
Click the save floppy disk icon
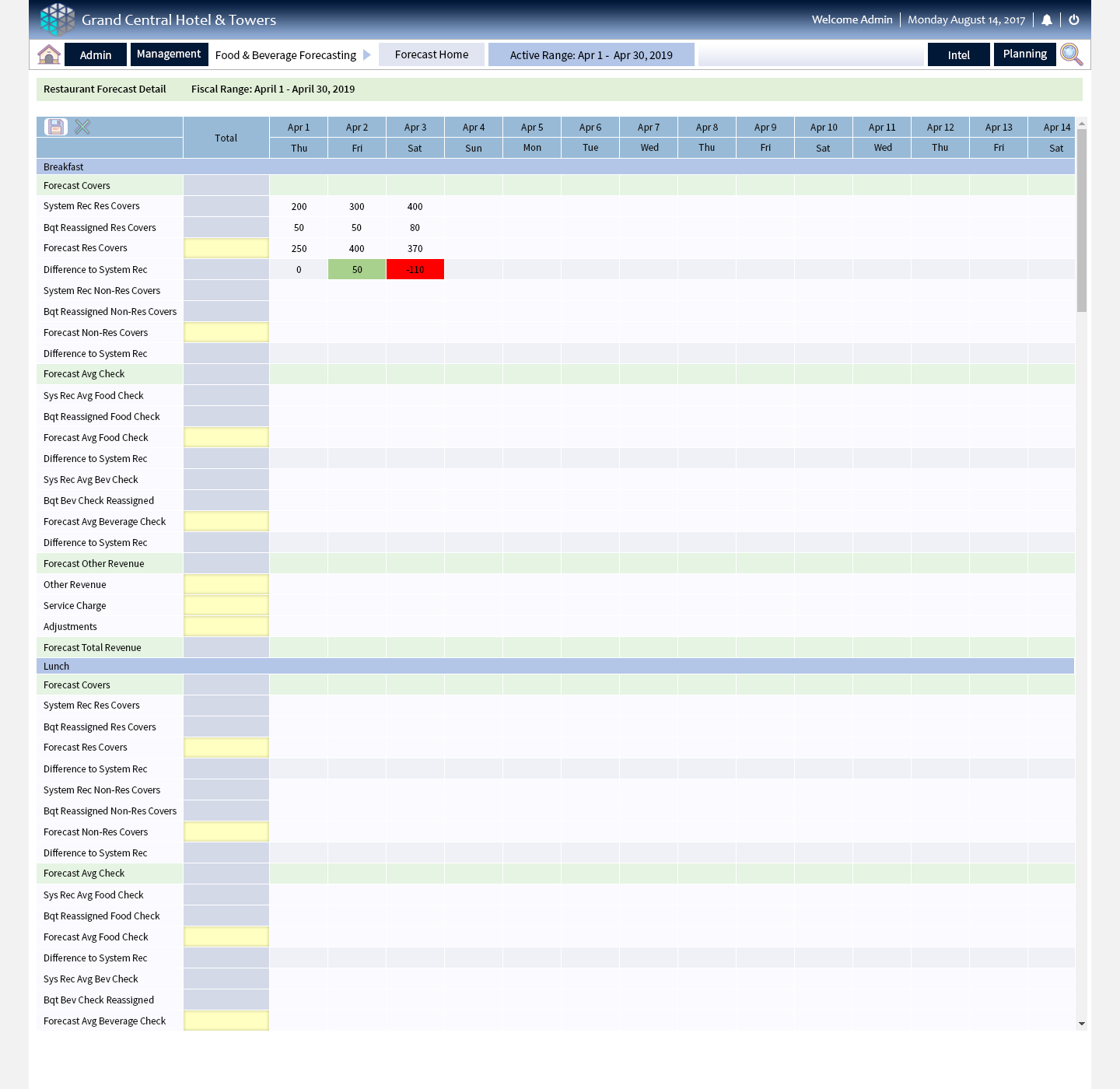click(x=56, y=127)
